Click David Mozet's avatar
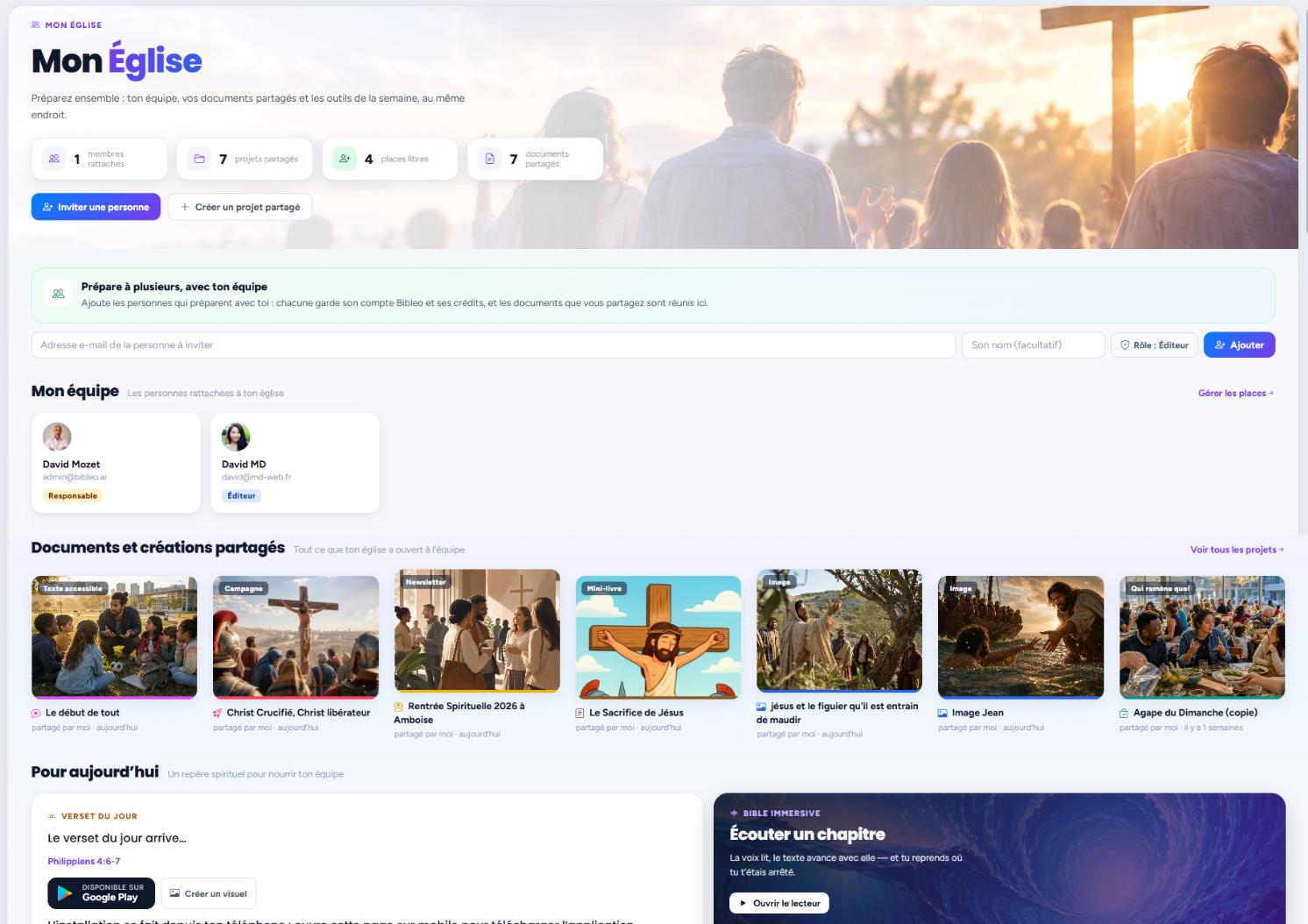Image resolution: width=1308 pixels, height=924 pixels. [57, 437]
